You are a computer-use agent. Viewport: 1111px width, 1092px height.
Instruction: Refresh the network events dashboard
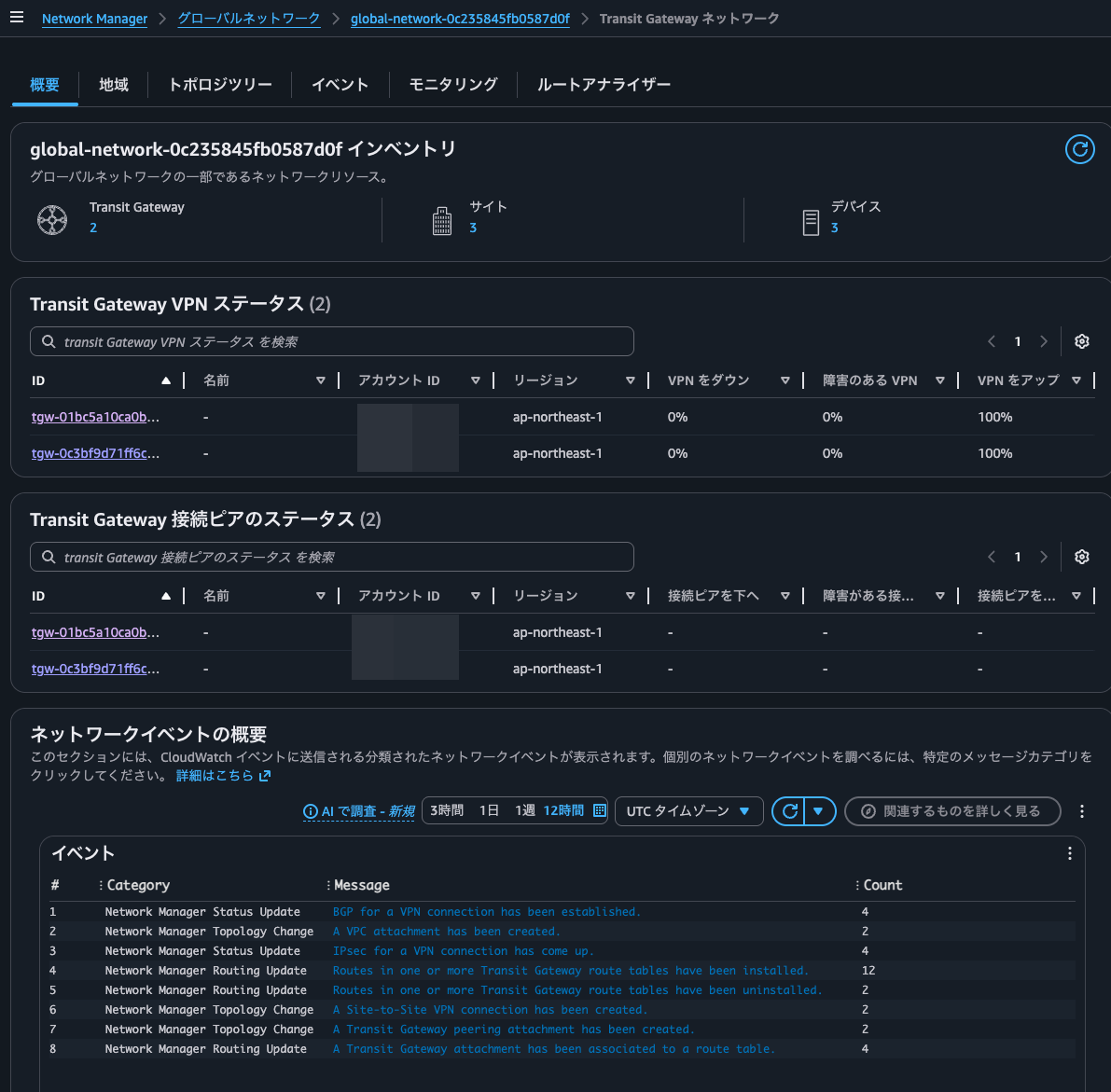tap(789, 811)
